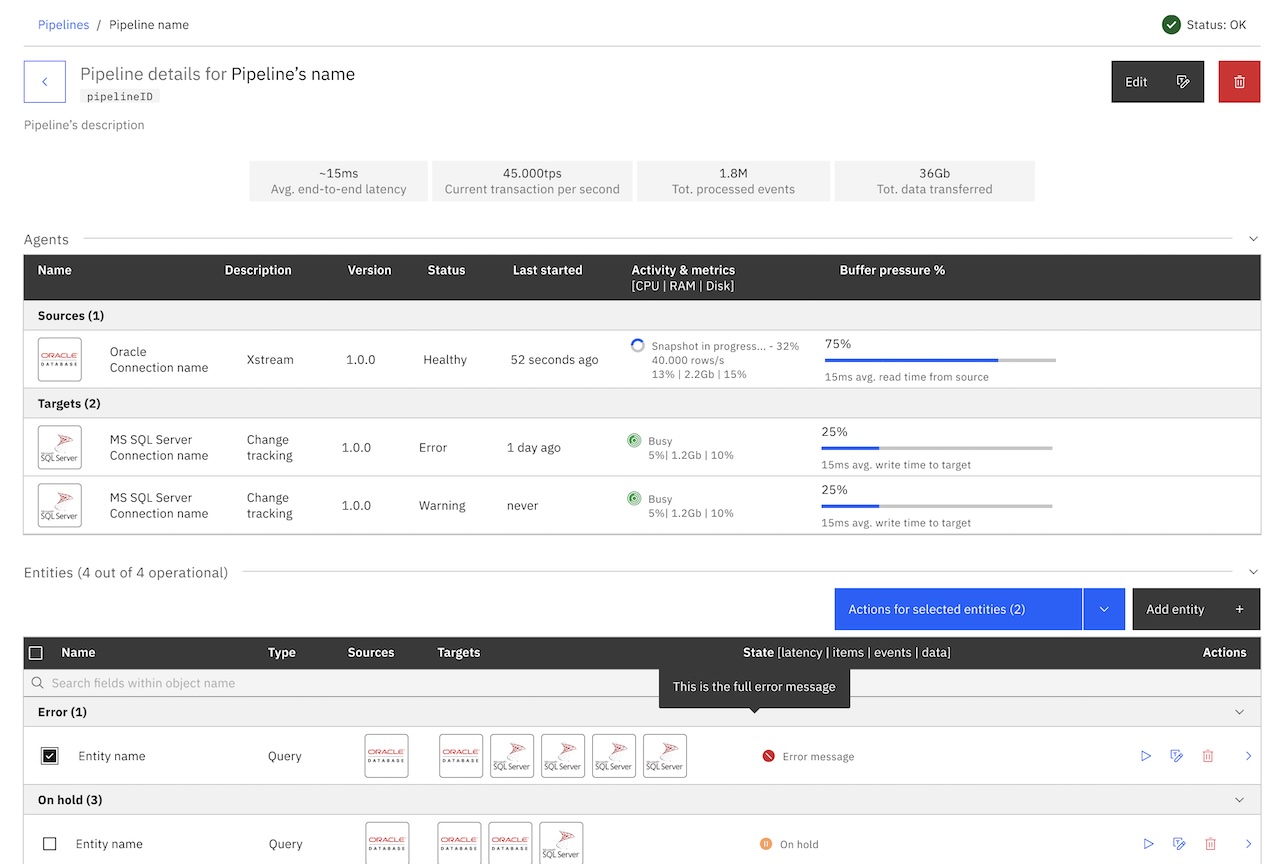Toggle the select-all checkbox in entities header
Screen dimensions: 1280x864
pyautogui.click(x=36, y=653)
